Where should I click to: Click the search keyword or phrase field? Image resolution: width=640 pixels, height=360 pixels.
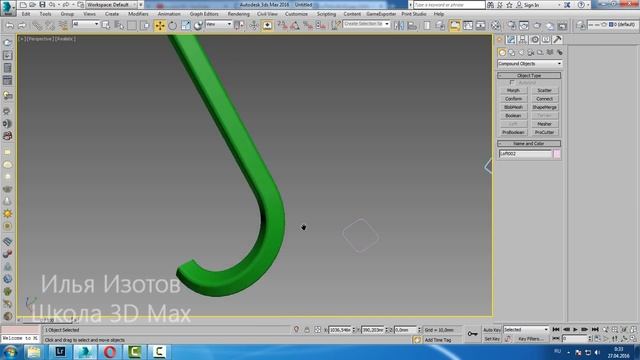coord(449,5)
